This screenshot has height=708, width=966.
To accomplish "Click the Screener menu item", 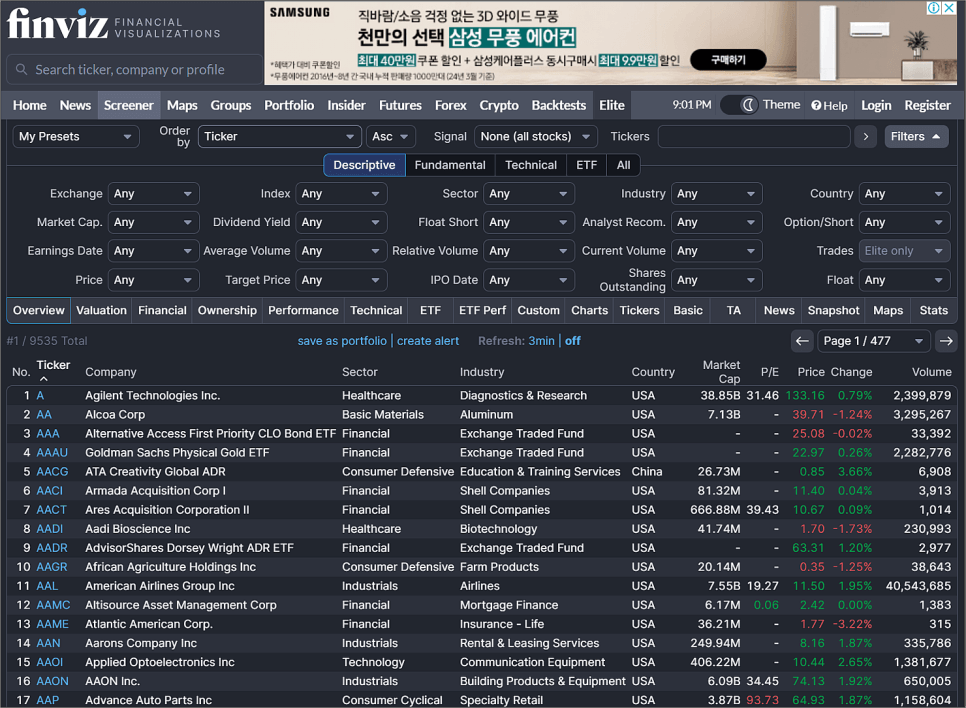I will tap(128, 105).
